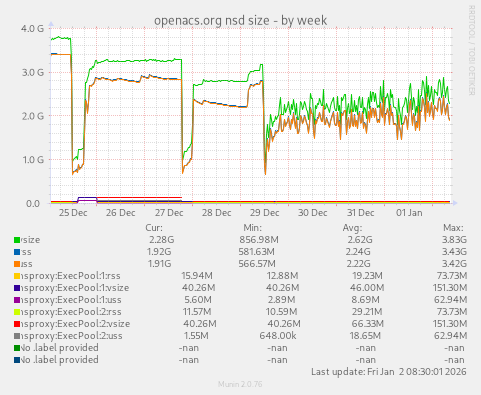
Task: Click ExecPool:1:uss current value '5.60M'
Action: click(x=198, y=300)
